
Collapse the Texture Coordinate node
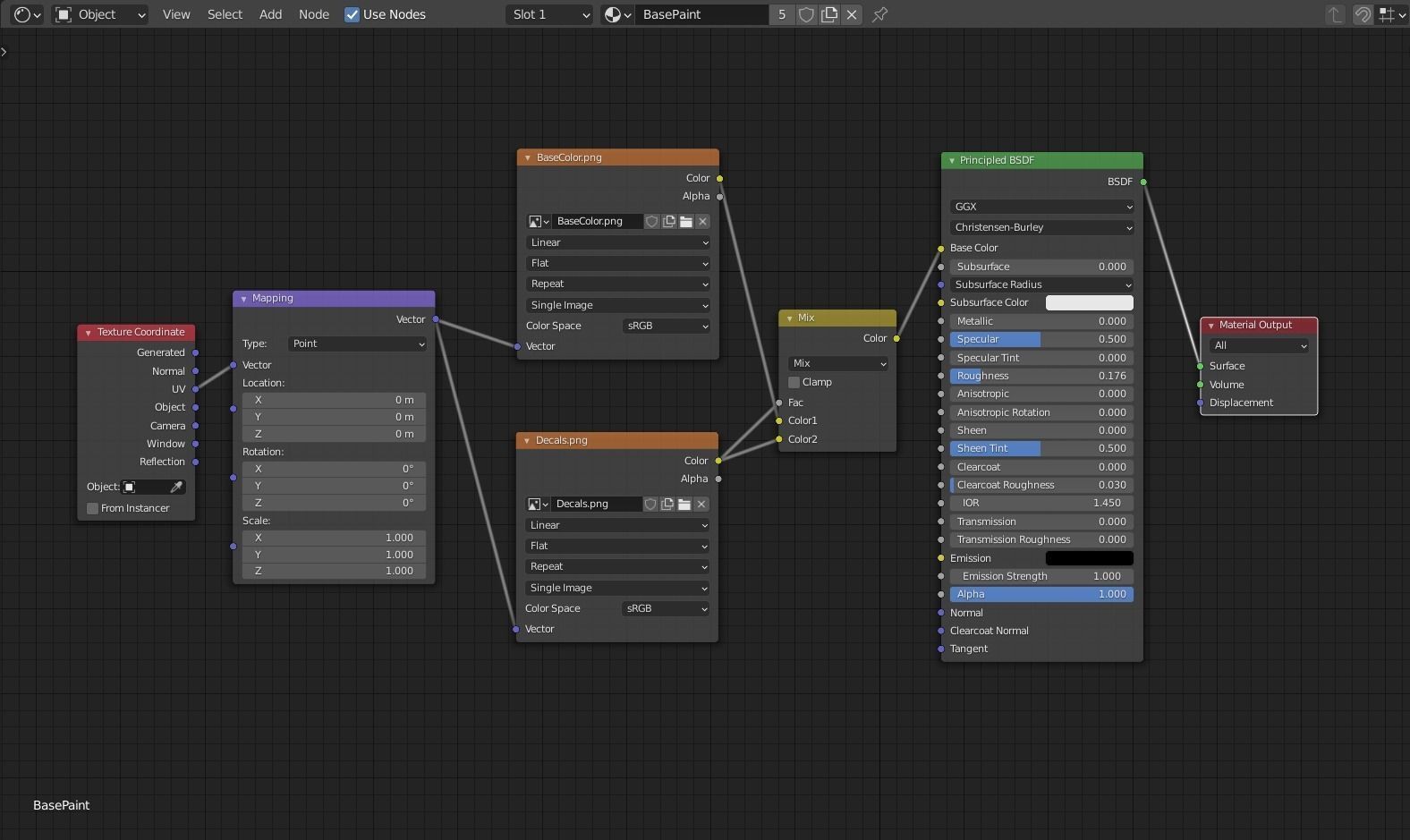click(88, 333)
